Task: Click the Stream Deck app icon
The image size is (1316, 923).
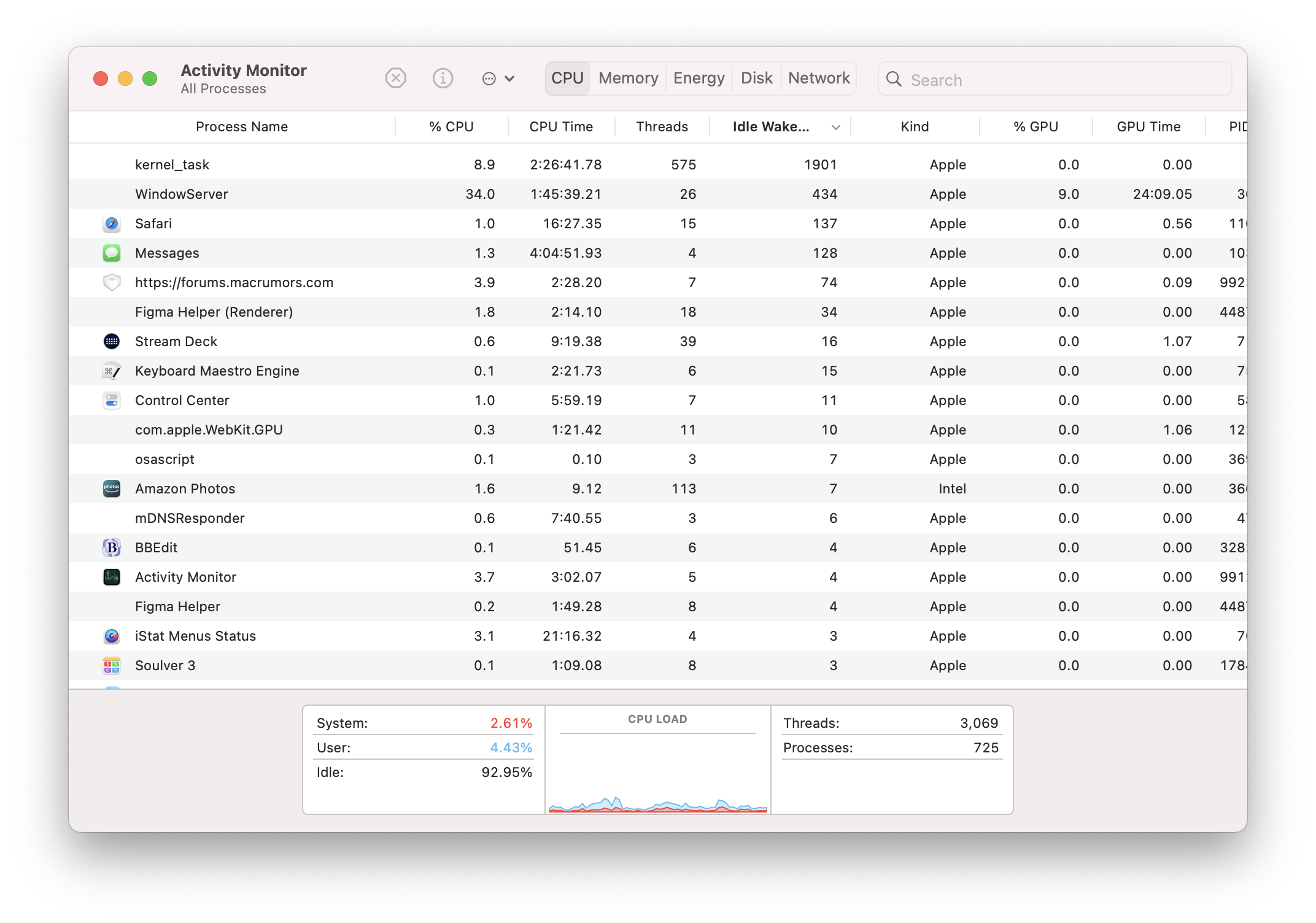Action: [x=112, y=341]
